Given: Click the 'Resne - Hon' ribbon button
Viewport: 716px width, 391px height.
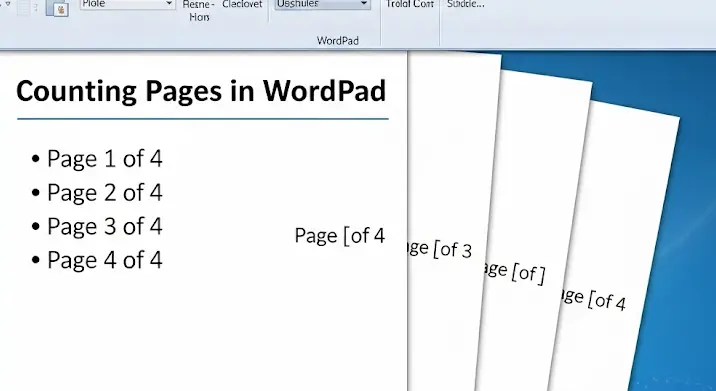Looking at the screenshot, I should [x=199, y=11].
